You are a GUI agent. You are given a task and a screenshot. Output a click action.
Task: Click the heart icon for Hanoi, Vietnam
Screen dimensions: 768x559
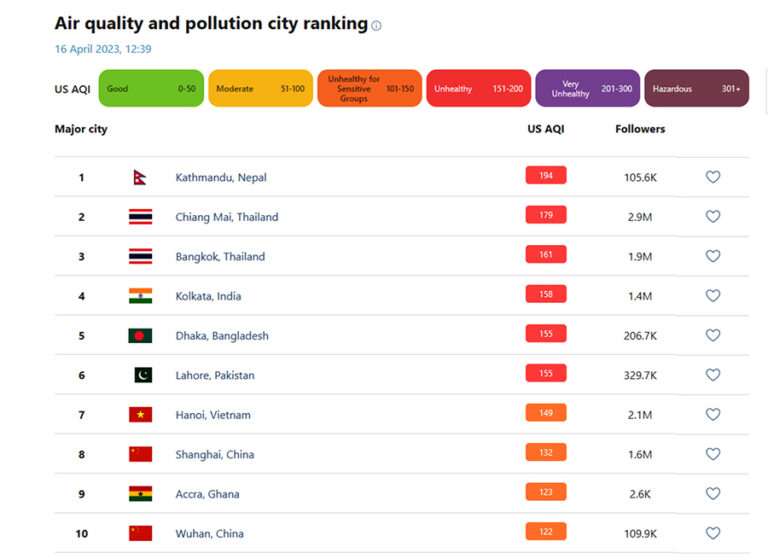pos(713,414)
